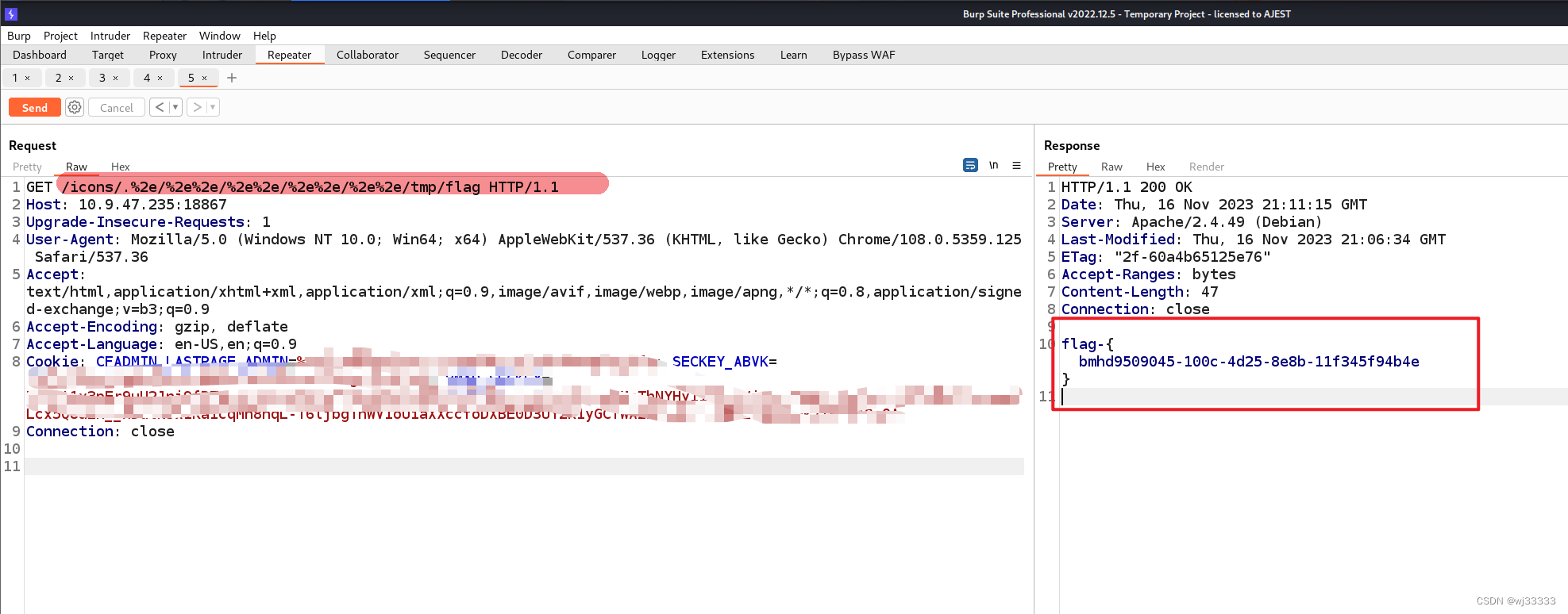This screenshot has width=1568, height=614.
Task: Switch to the Logger tab
Action: tap(658, 55)
